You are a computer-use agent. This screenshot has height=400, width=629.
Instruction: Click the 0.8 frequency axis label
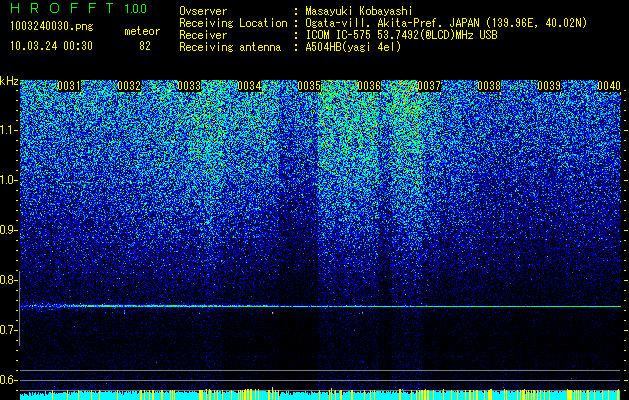(9, 280)
